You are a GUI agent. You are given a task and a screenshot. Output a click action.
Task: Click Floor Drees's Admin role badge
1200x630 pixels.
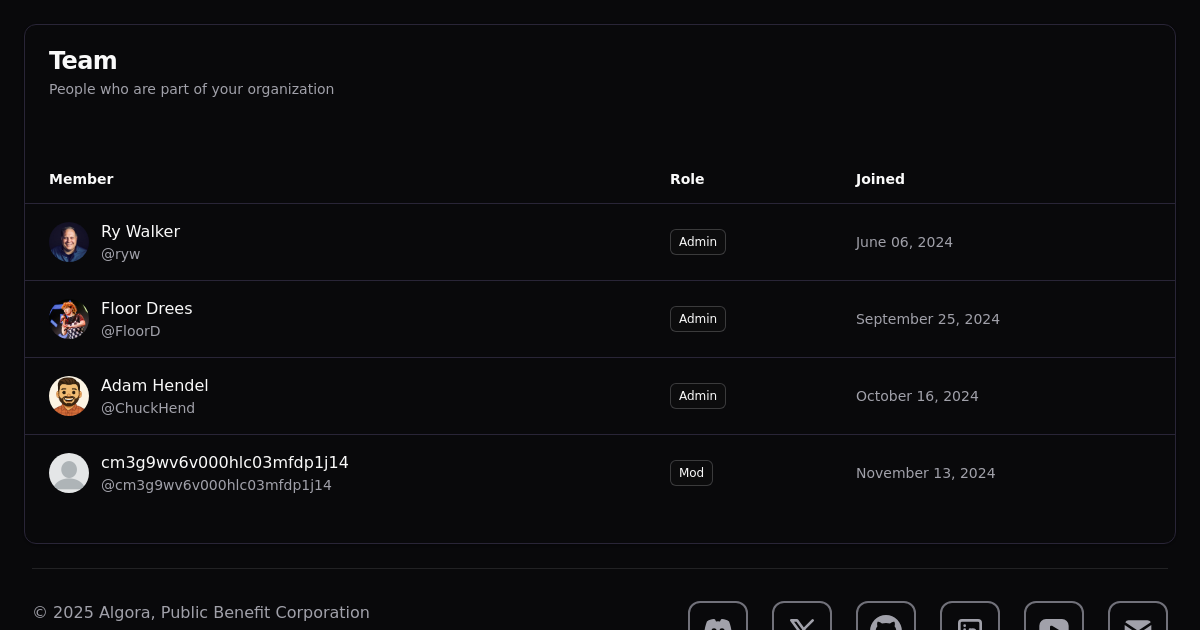(698, 319)
